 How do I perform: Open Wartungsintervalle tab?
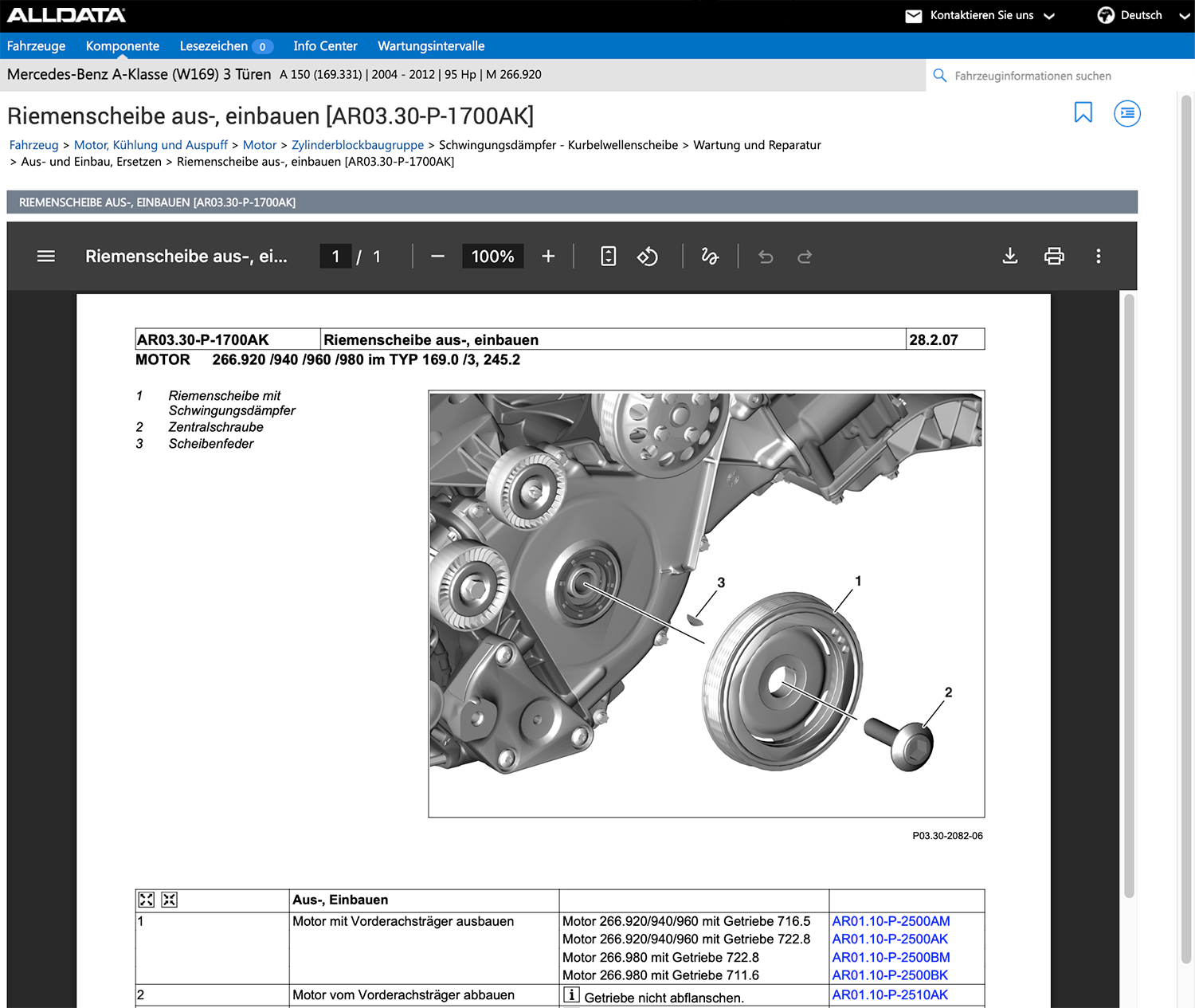point(431,46)
